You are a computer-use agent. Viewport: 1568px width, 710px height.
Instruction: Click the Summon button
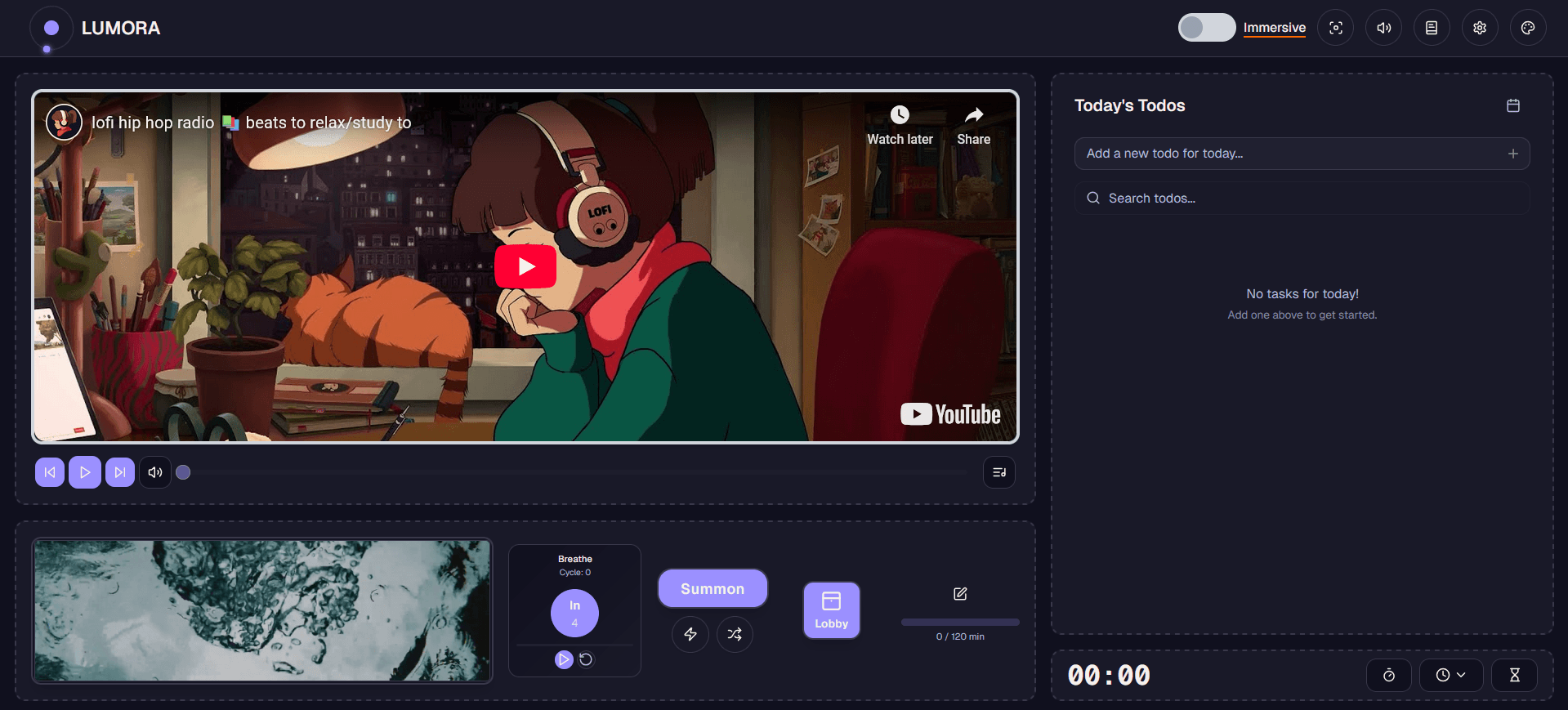tap(713, 588)
